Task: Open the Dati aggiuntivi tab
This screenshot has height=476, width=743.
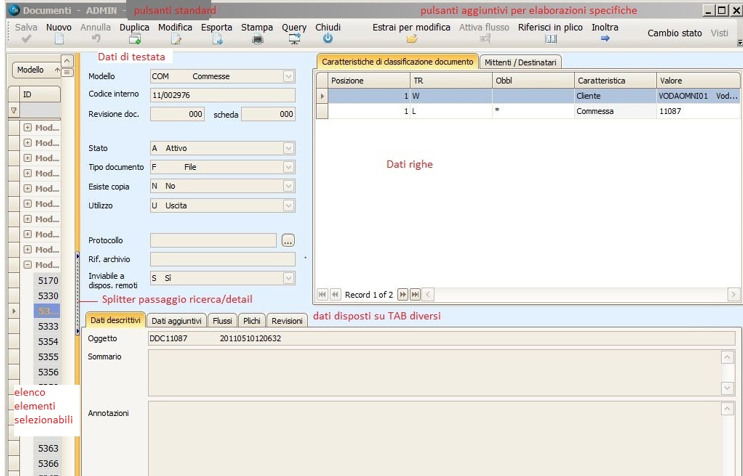Action: coord(177,321)
